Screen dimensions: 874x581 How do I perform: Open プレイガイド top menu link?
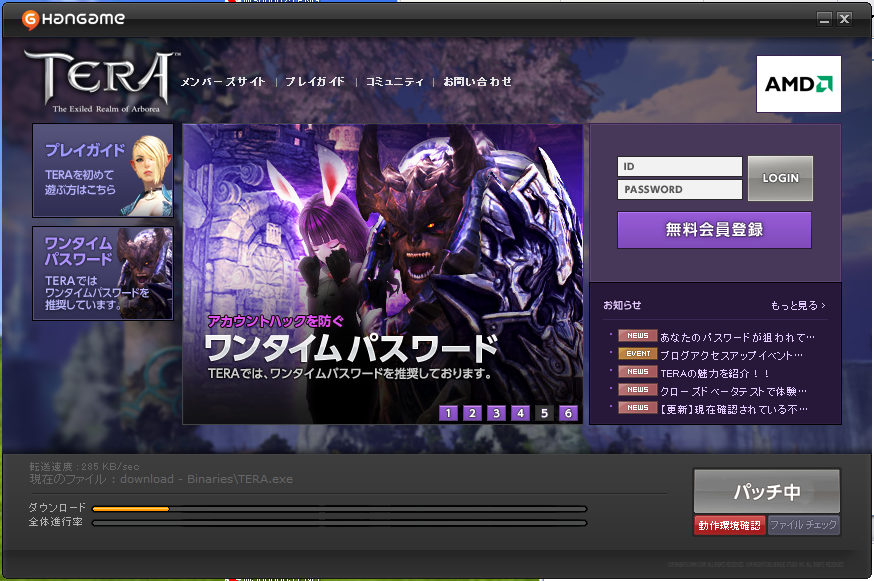(x=315, y=82)
